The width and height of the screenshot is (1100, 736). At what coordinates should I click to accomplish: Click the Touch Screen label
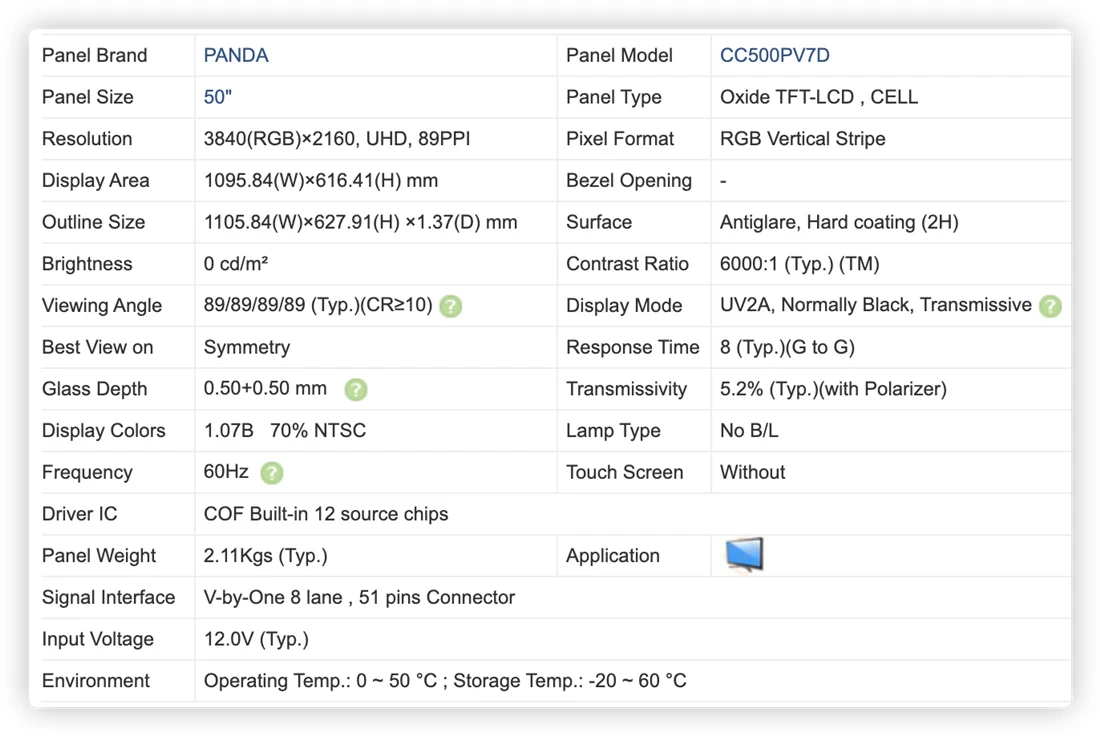tap(624, 472)
